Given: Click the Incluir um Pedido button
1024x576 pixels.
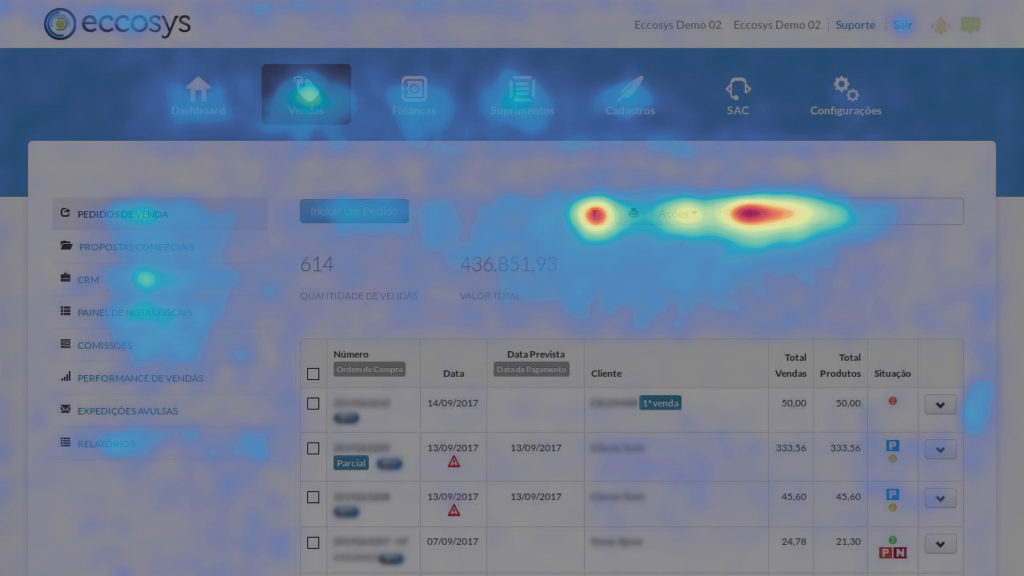Looking at the screenshot, I should [x=354, y=211].
